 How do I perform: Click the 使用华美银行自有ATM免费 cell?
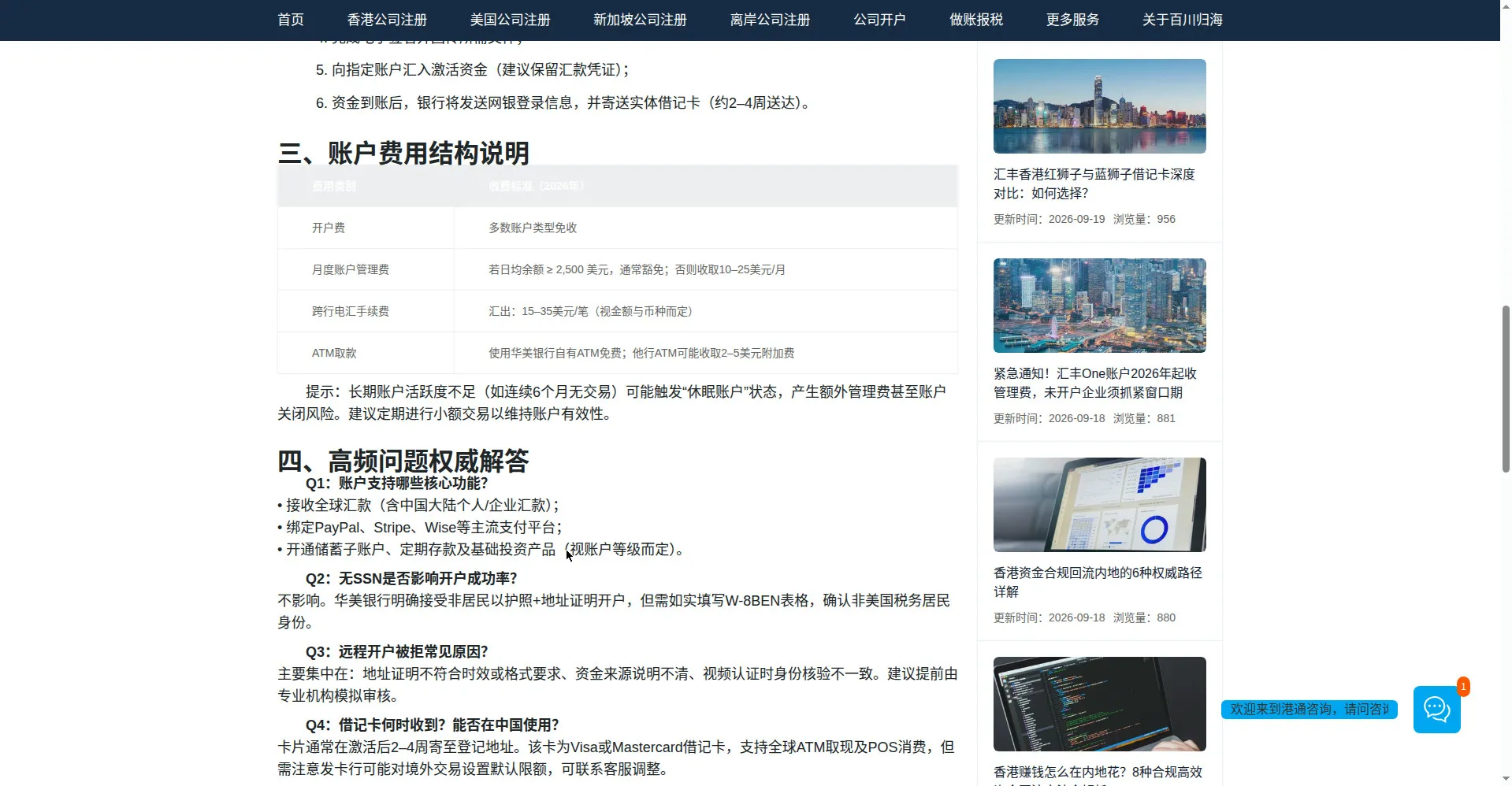(705, 353)
